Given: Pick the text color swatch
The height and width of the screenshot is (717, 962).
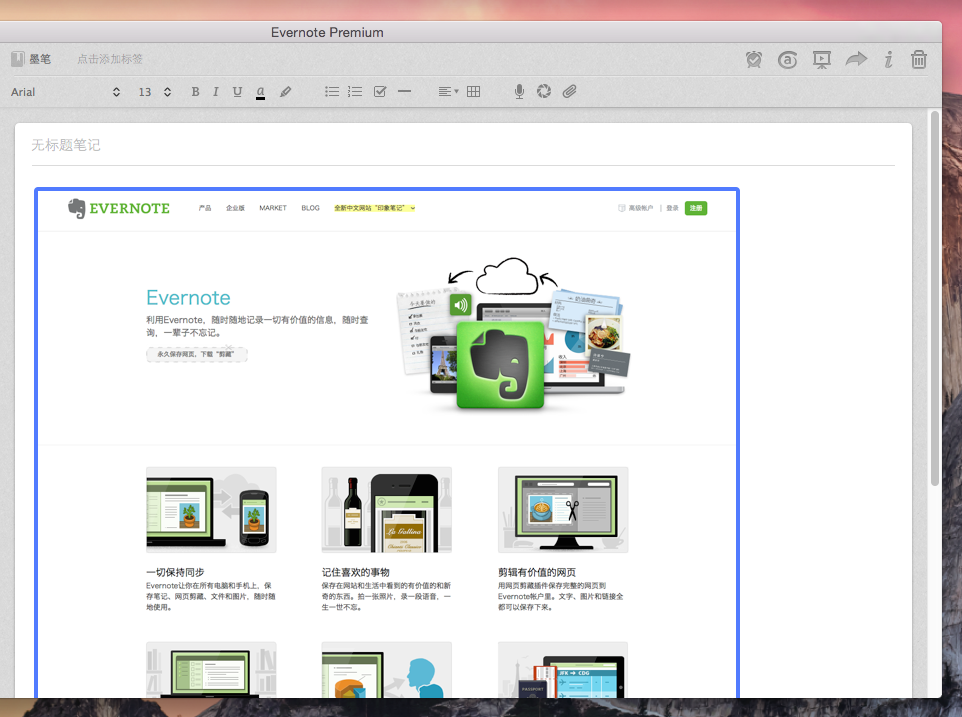Looking at the screenshot, I should point(261,92).
